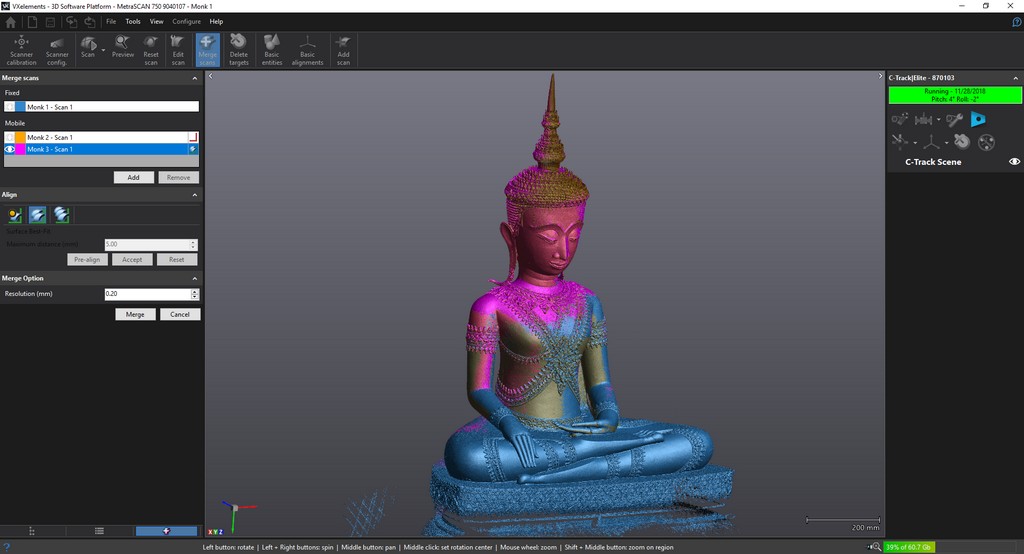This screenshot has height=554, width=1024.
Task: Click the Add button in Merge scans
Action: 133,178
